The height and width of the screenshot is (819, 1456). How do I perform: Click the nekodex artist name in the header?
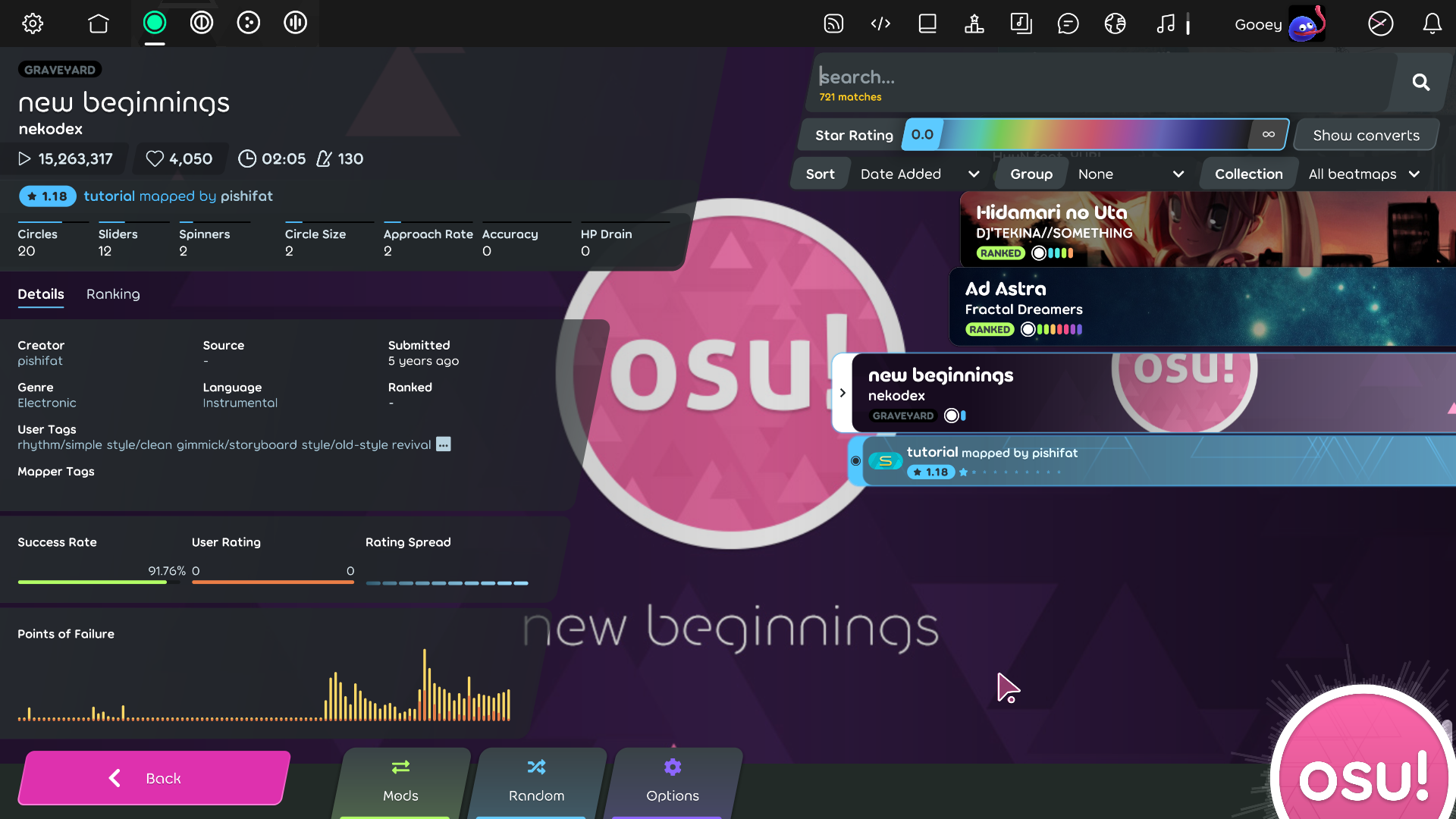pyautogui.click(x=50, y=129)
